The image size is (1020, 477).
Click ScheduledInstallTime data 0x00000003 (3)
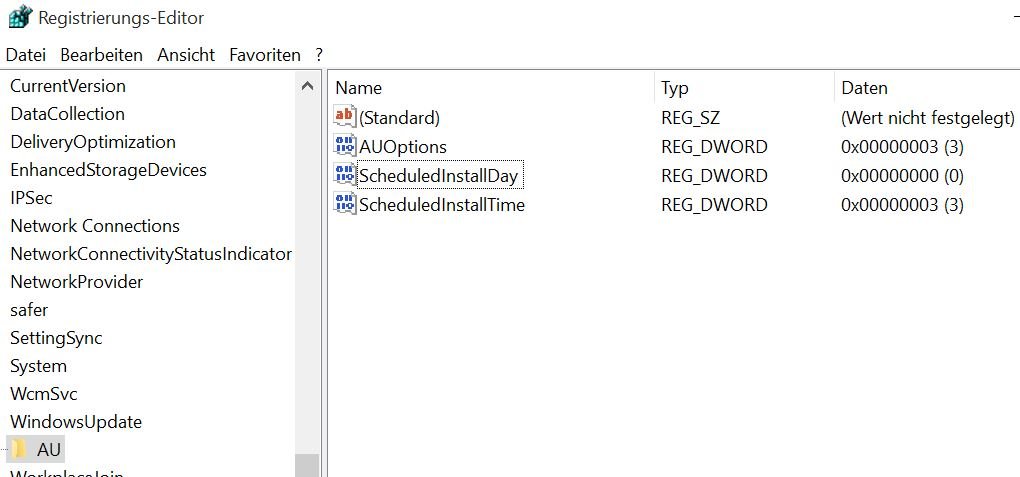coord(902,205)
